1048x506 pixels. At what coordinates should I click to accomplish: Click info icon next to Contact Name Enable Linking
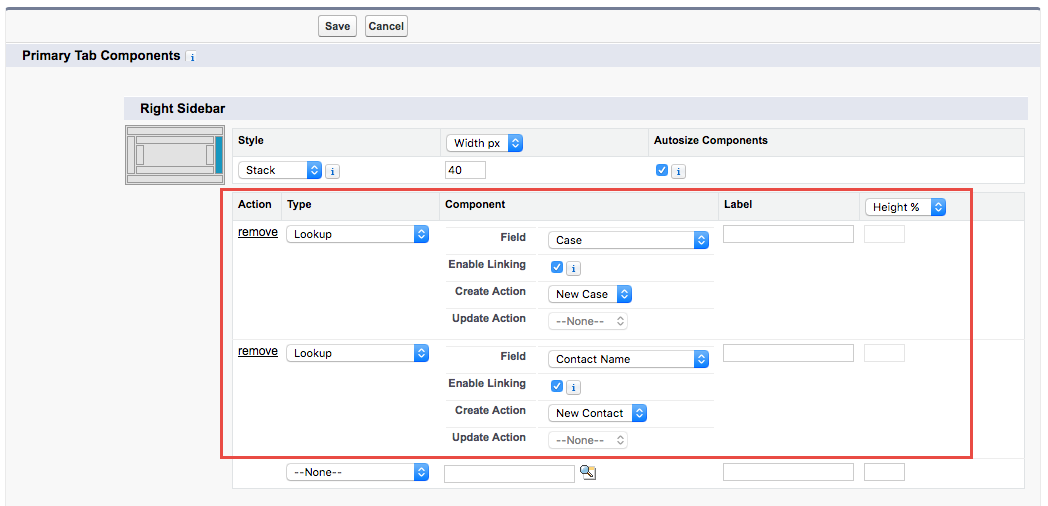point(573,387)
